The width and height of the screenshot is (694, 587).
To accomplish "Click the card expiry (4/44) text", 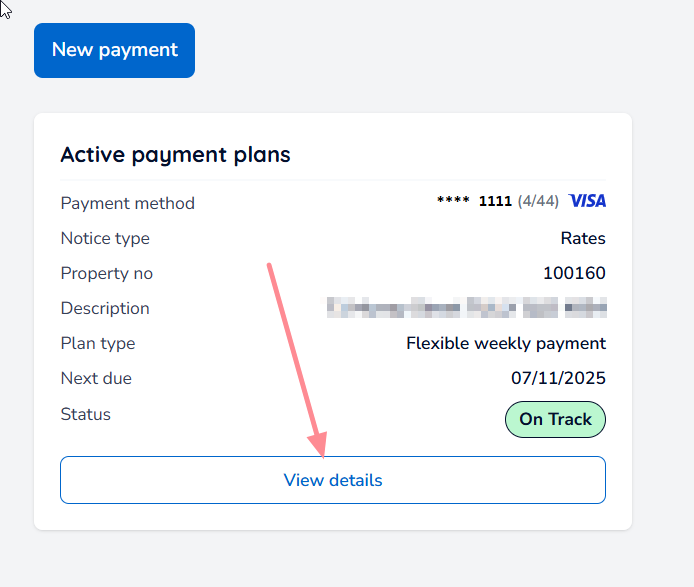I will coord(538,201).
